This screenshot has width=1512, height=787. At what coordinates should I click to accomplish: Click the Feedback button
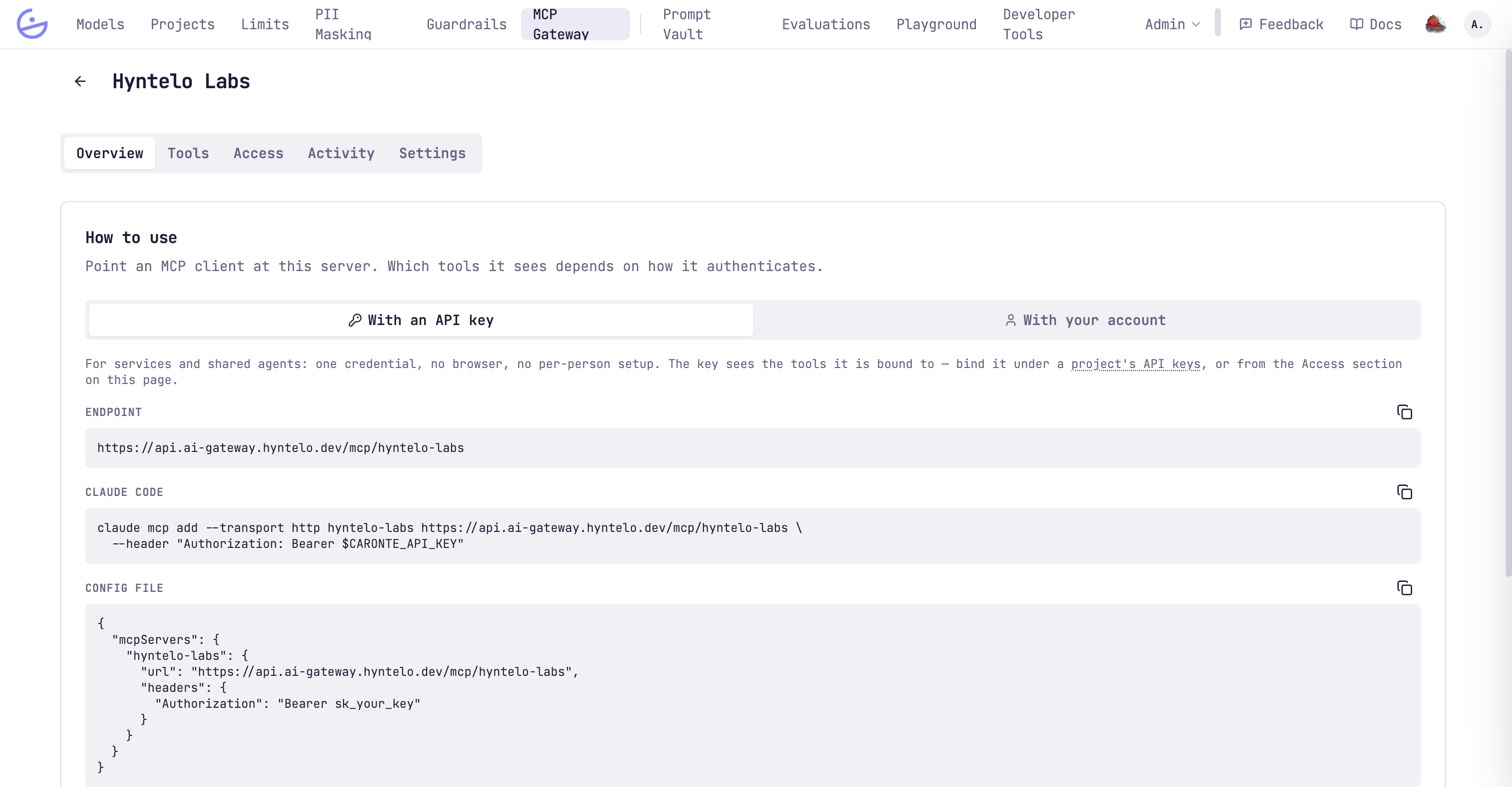(1281, 24)
